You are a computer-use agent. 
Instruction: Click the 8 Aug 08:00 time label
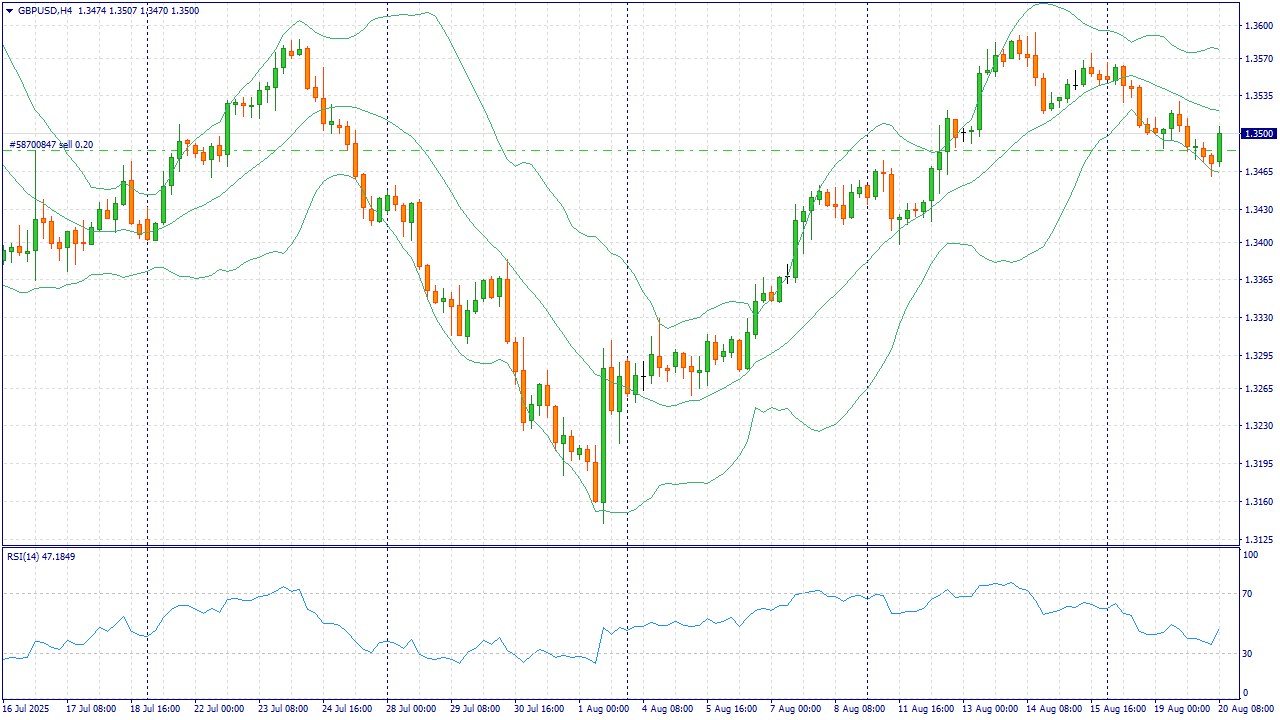859,709
